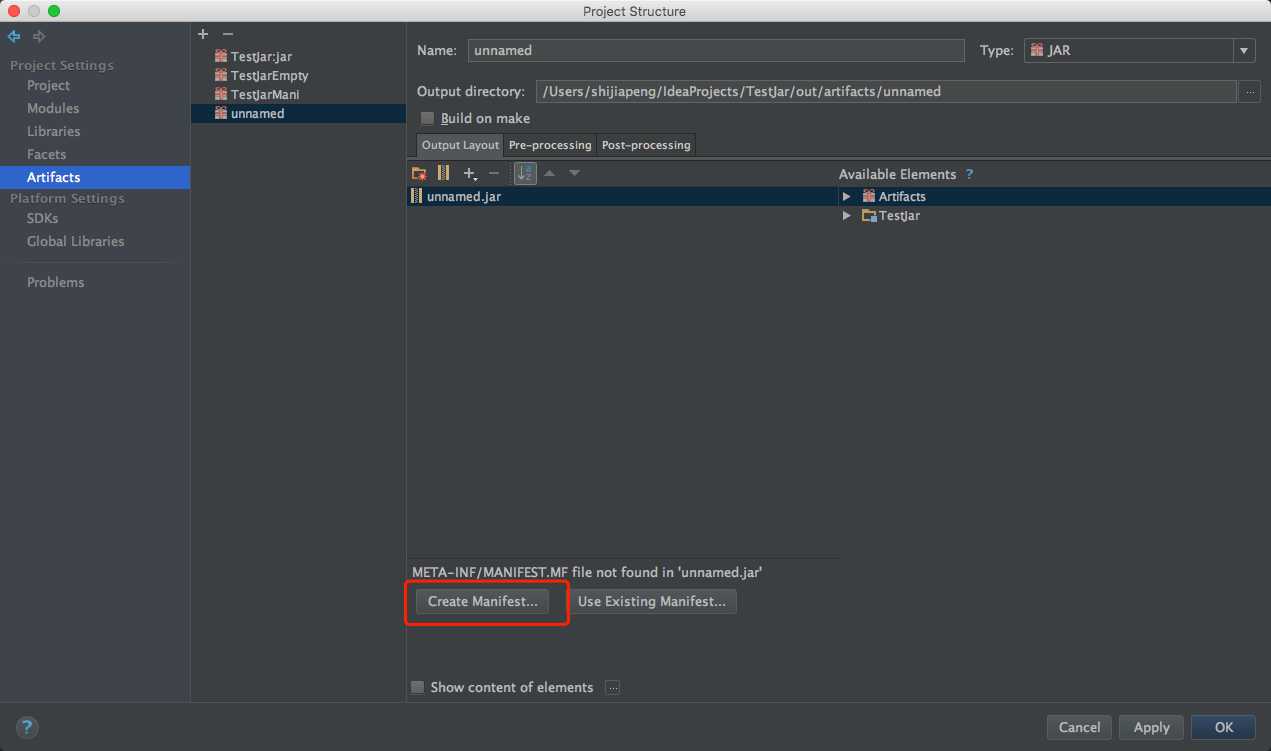Click the Create Archive toolbar icon
The image size is (1271, 751).
(x=444, y=173)
